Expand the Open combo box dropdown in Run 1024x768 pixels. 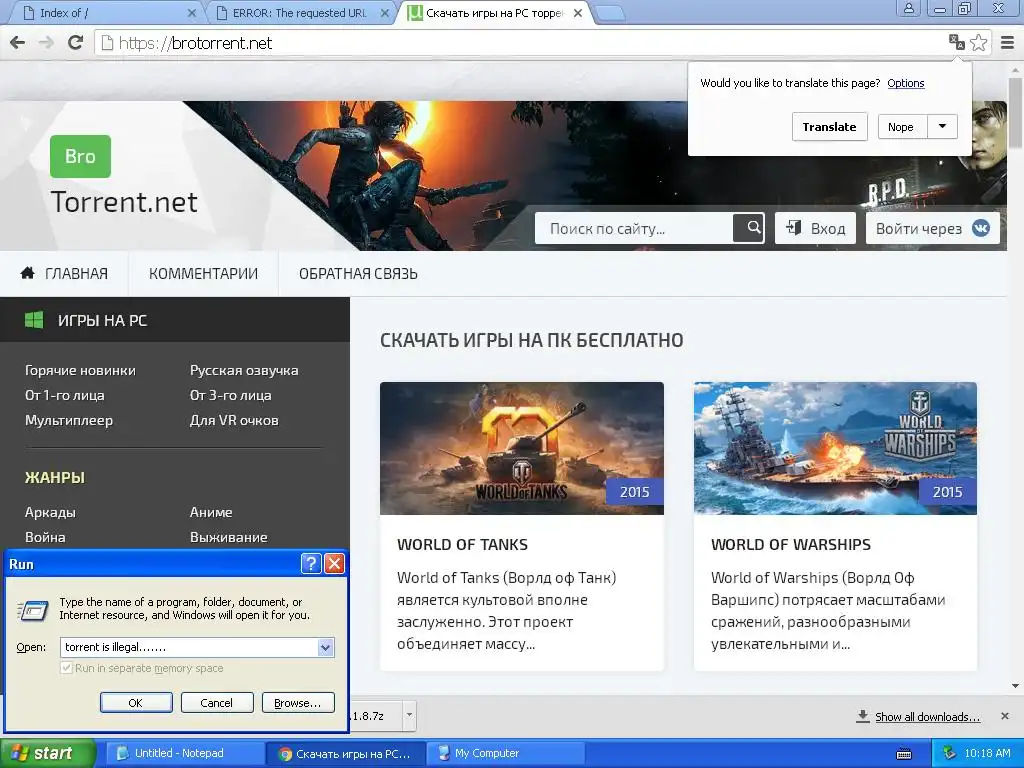(325, 647)
